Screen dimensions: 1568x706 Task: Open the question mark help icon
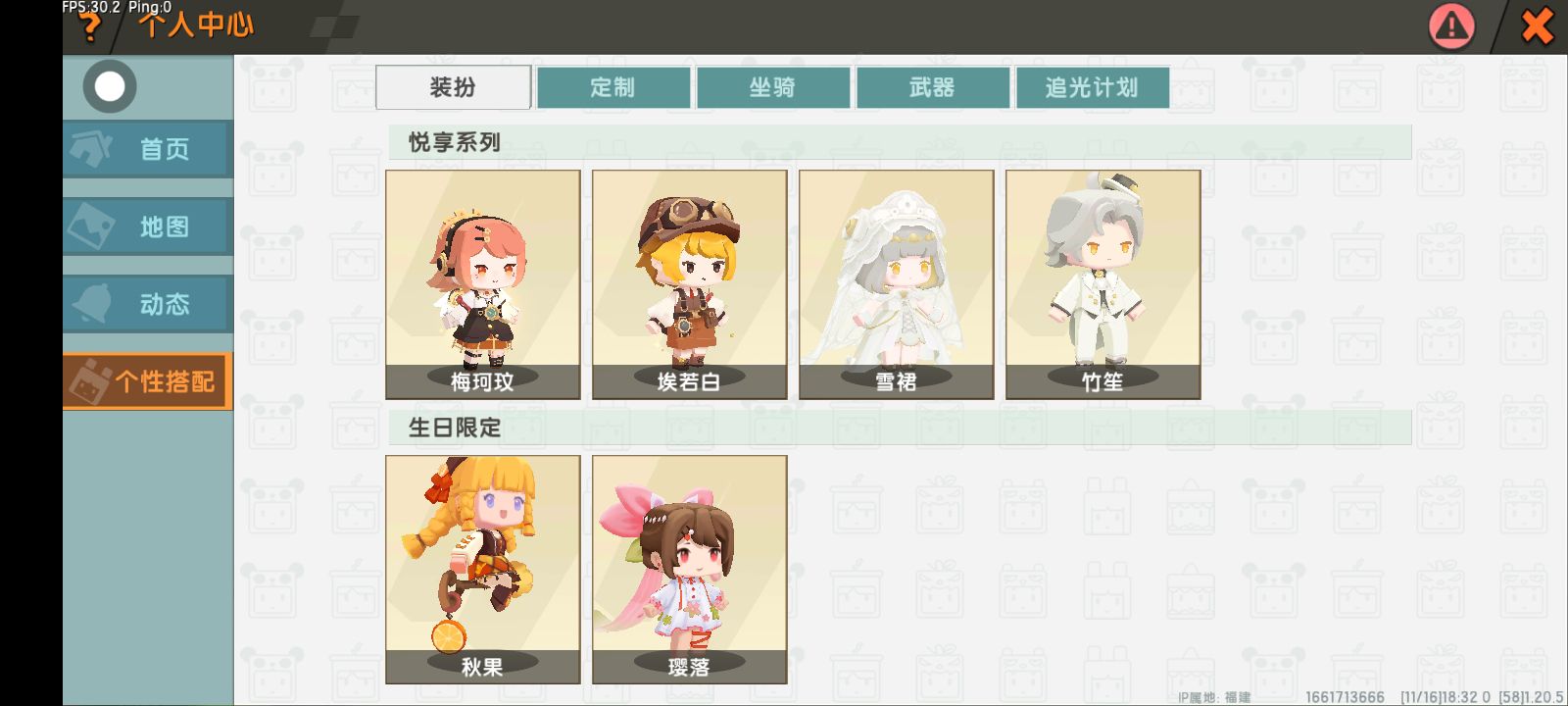[90, 27]
